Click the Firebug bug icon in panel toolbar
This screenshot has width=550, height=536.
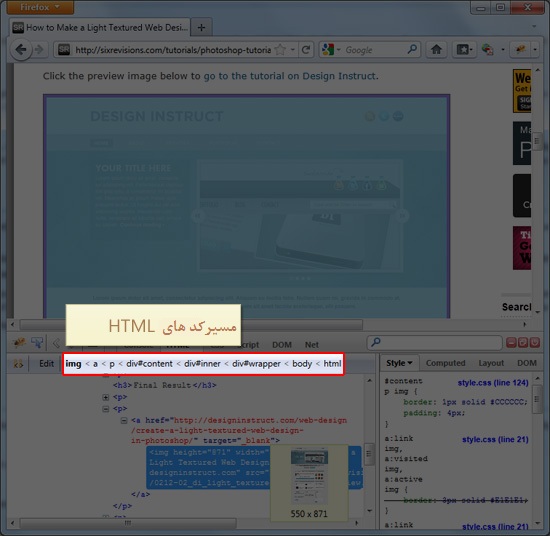pyautogui.click(x=18, y=342)
